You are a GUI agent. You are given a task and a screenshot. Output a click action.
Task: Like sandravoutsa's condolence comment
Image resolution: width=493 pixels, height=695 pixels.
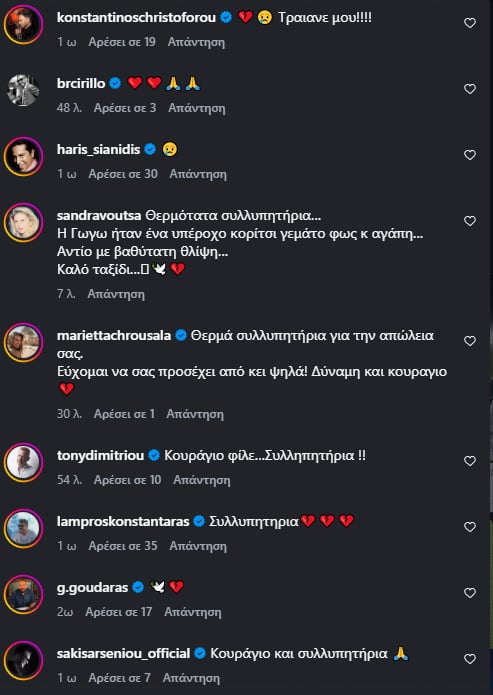pos(470,221)
